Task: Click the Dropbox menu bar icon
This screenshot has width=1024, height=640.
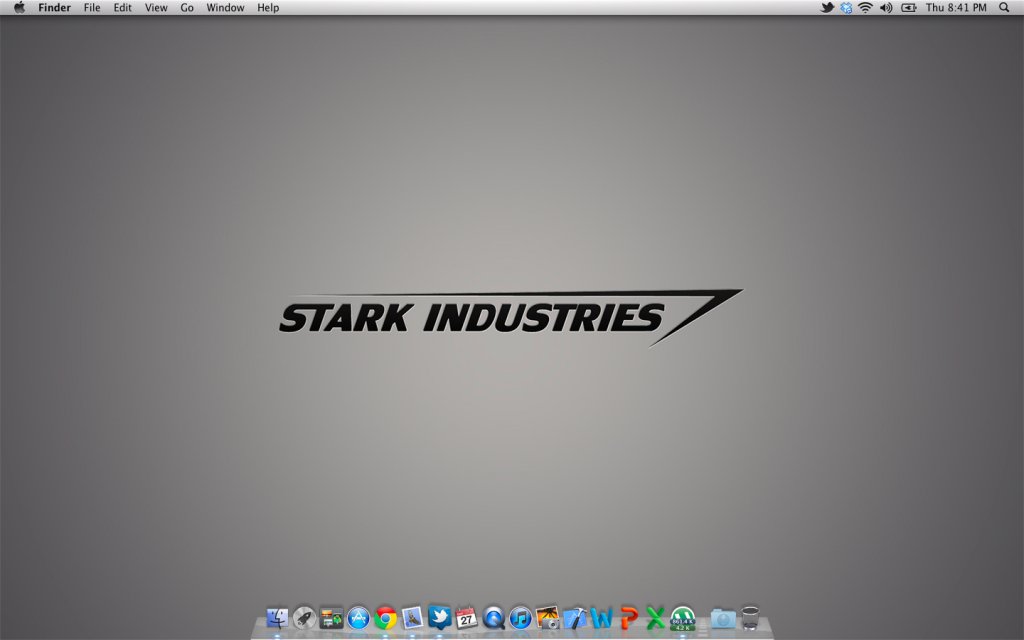Action: click(846, 8)
